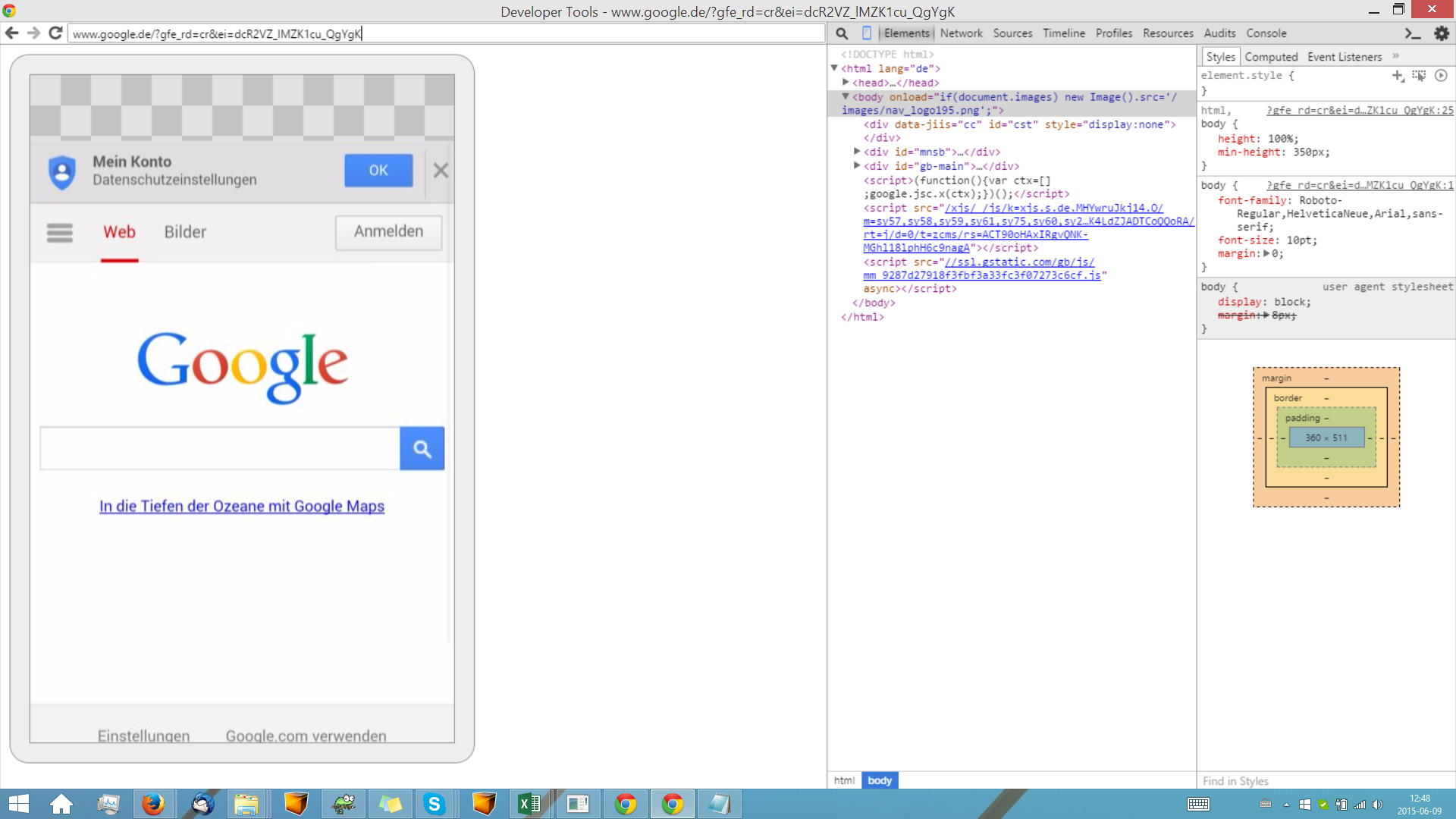Open the Resources tab
This screenshot has height=819, width=1456.
1168,33
